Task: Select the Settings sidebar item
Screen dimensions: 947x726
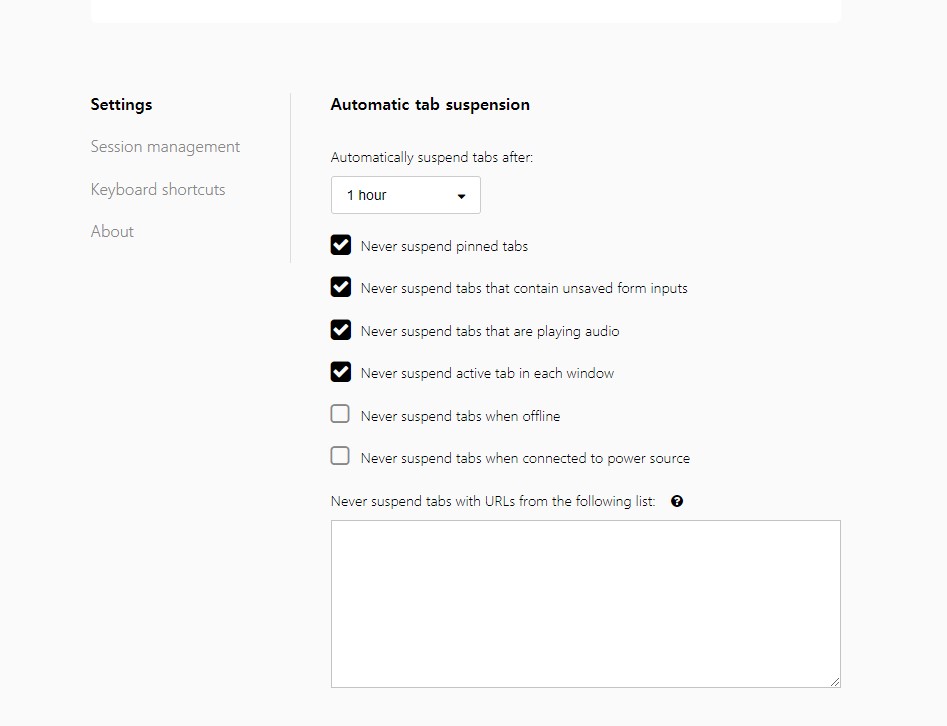Action: [x=121, y=104]
